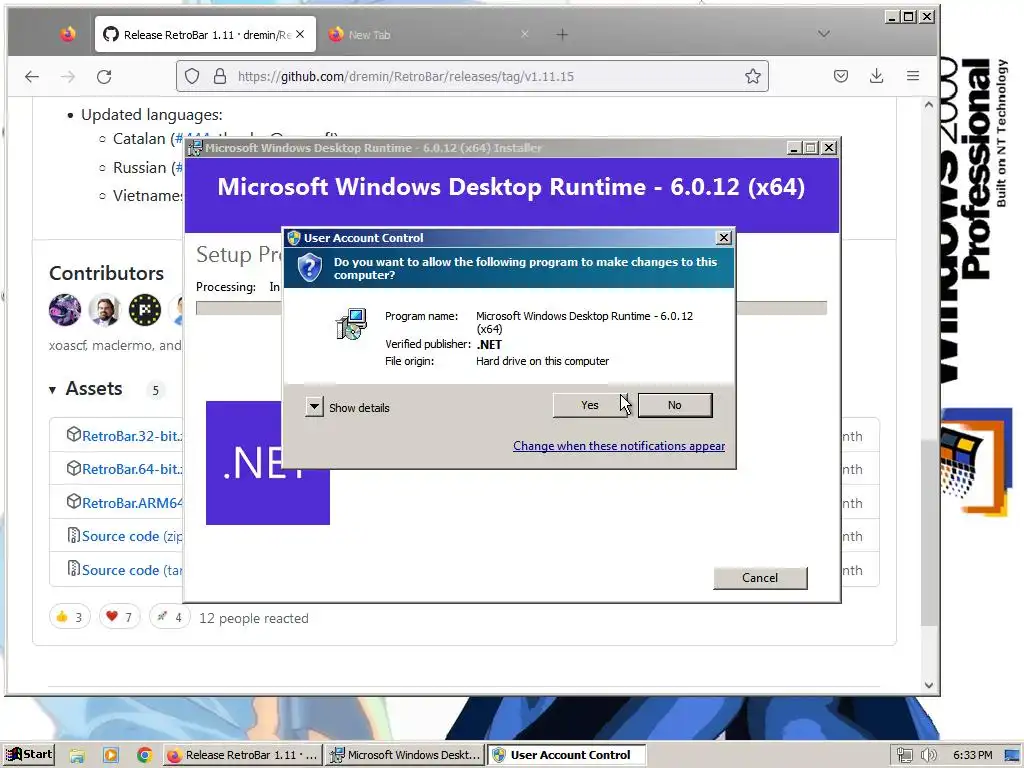This screenshot has width=1024, height=768.
Task: Click the page scrollbar up arrow
Action: [929, 104]
